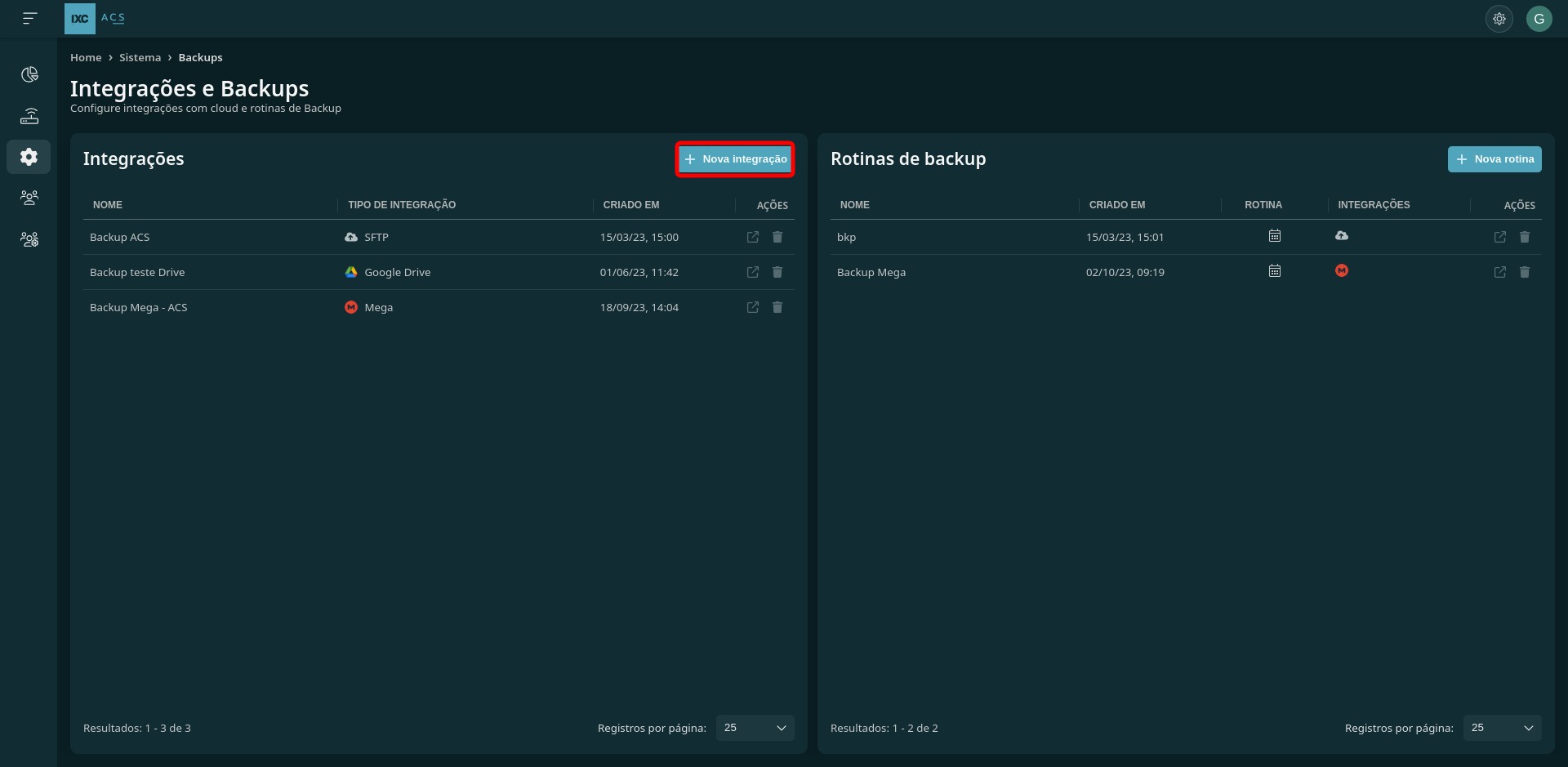Open edit icon for Backup teste Drive

pyautogui.click(x=753, y=272)
